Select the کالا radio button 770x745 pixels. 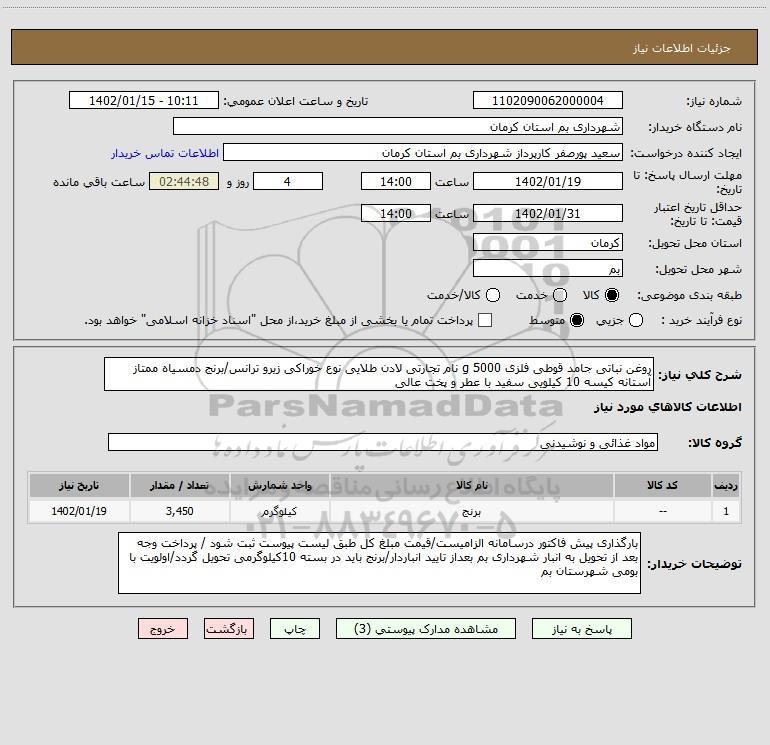pos(612,295)
